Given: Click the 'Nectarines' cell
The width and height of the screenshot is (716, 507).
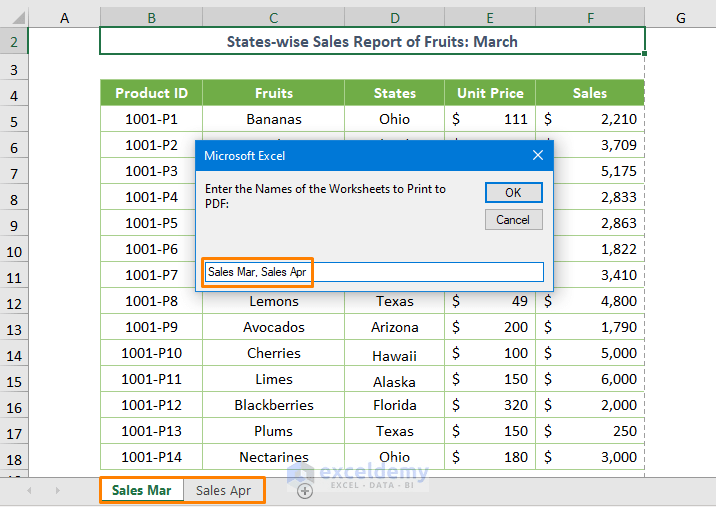Looking at the screenshot, I should click(x=274, y=457).
